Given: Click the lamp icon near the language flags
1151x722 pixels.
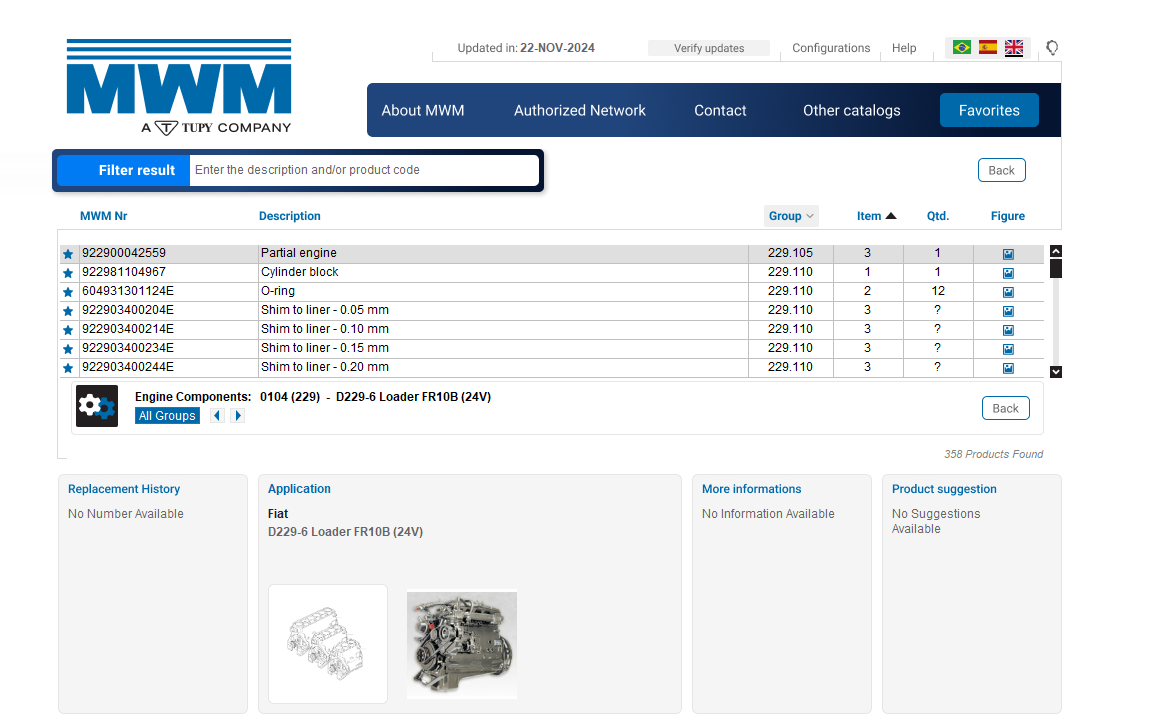Looking at the screenshot, I should [1051, 47].
